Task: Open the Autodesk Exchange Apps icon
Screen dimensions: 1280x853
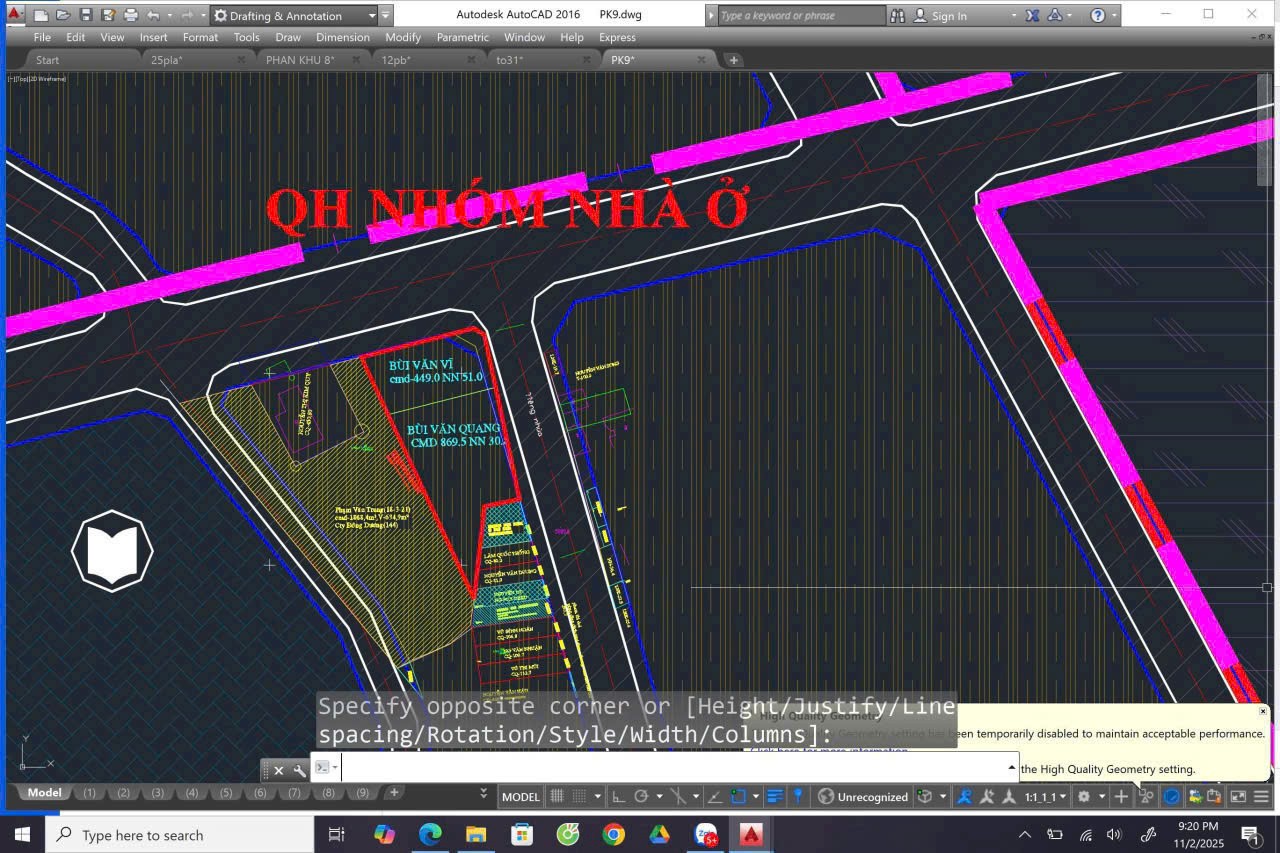Action: 1033,15
